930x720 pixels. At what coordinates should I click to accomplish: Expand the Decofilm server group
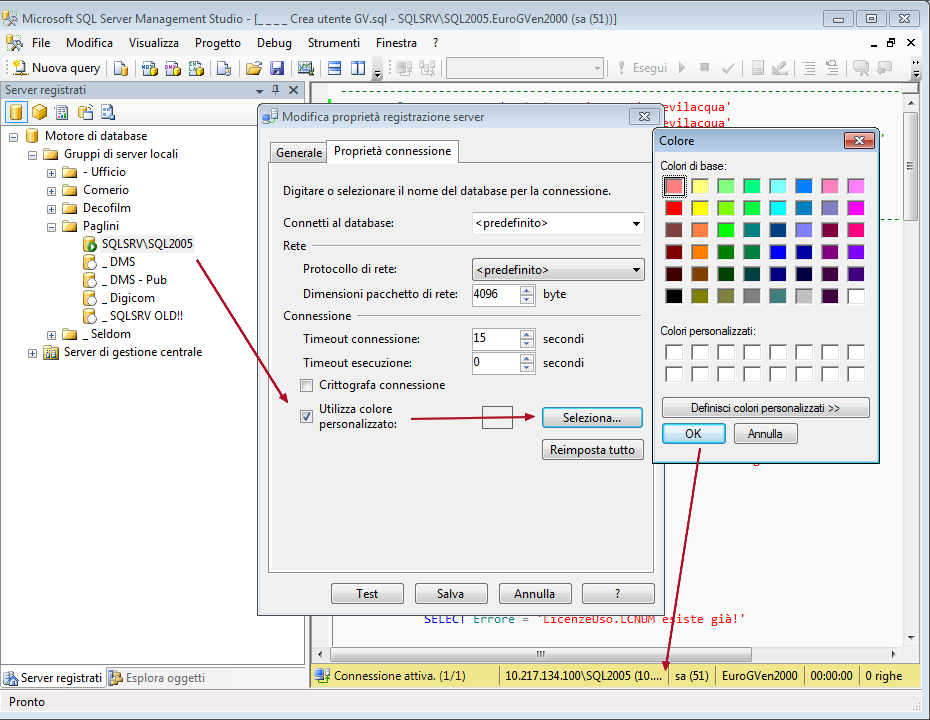click(x=52, y=209)
